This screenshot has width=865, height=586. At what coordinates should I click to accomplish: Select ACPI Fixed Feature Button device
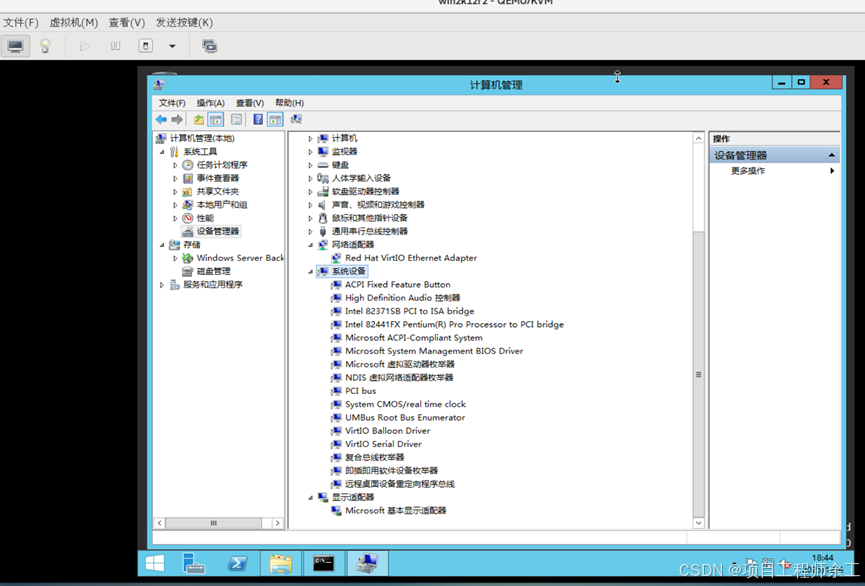[x=398, y=284]
